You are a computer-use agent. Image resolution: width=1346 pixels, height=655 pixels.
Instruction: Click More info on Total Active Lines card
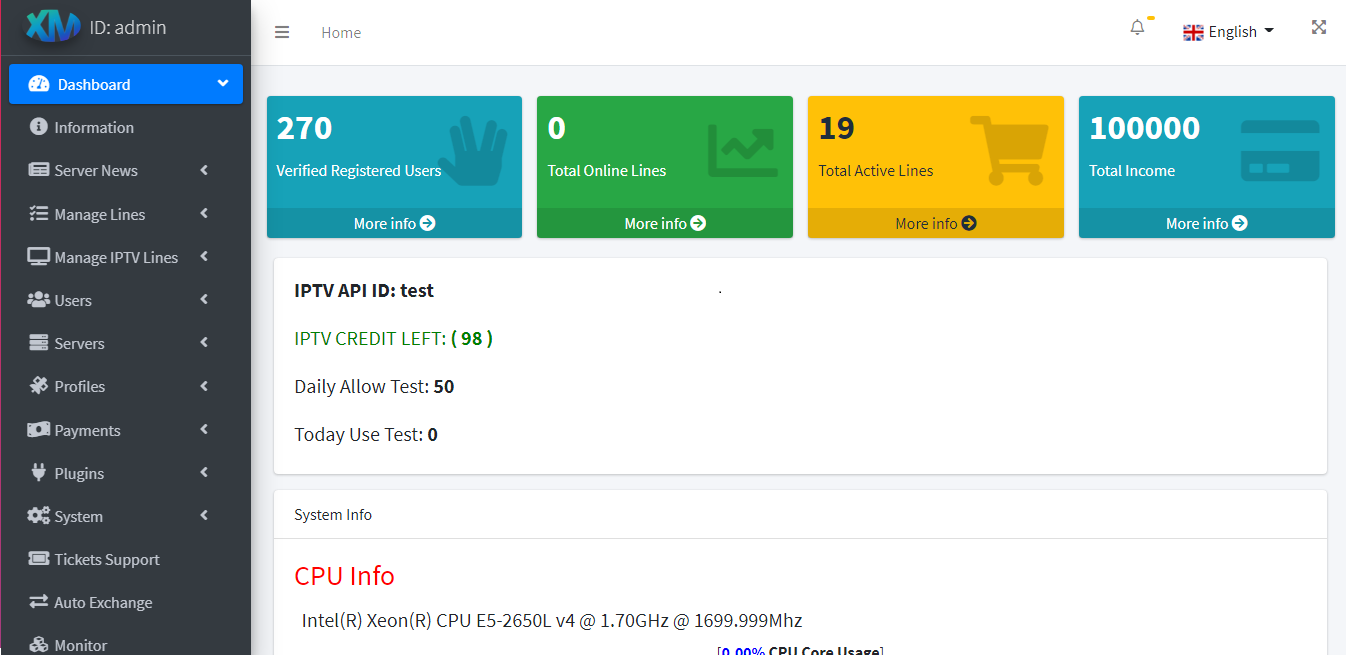click(x=935, y=223)
